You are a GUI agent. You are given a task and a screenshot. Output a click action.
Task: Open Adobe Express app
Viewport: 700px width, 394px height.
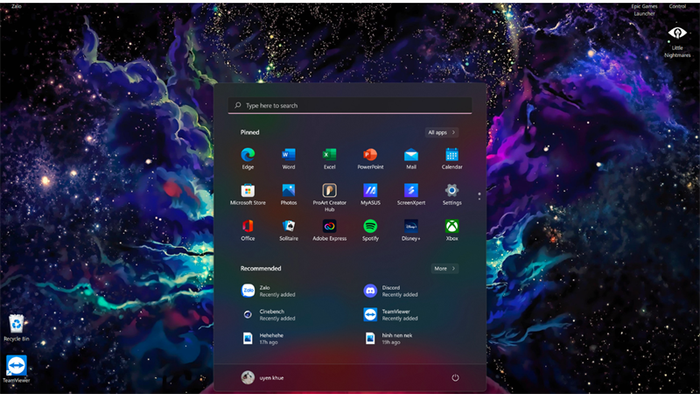click(x=329, y=230)
